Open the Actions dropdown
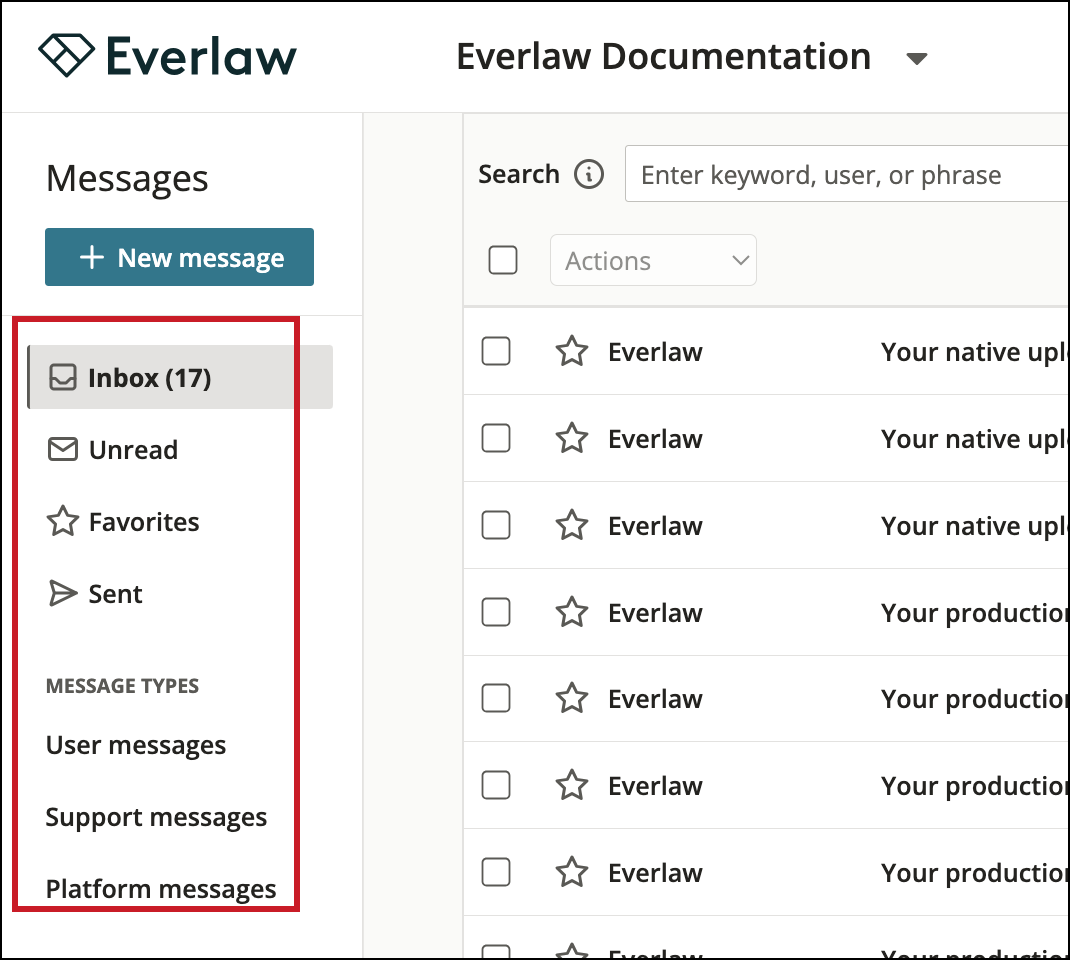 coord(653,260)
